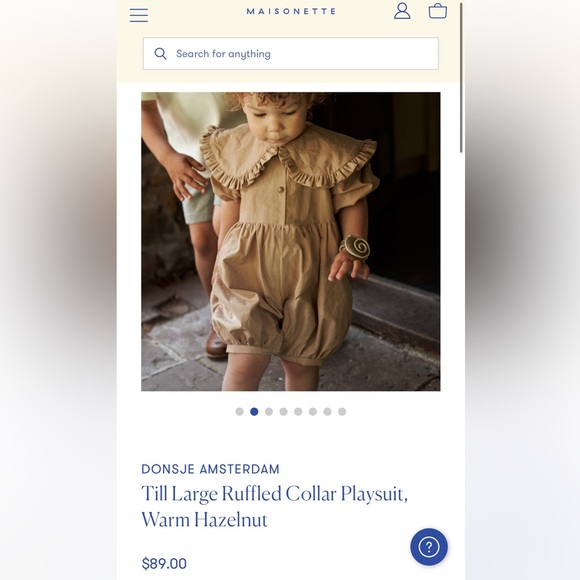Viewport: 580px width, 580px height.
Task: View the shopping bag
Action: coord(438,11)
